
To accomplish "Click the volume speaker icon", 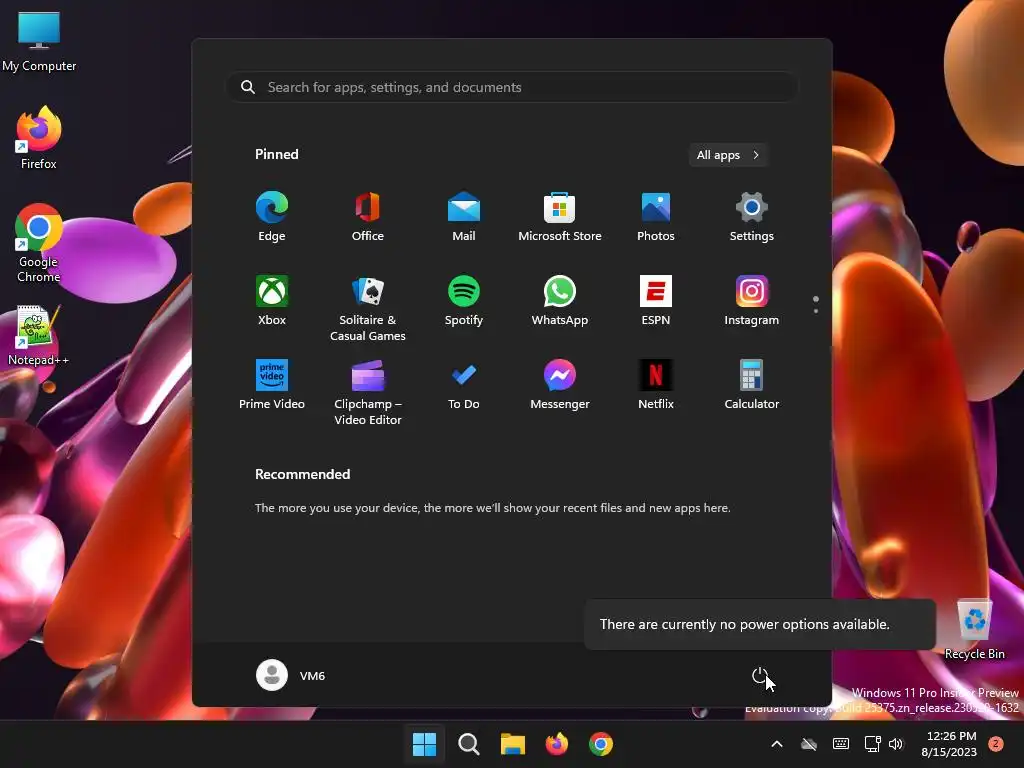I will (x=896, y=744).
